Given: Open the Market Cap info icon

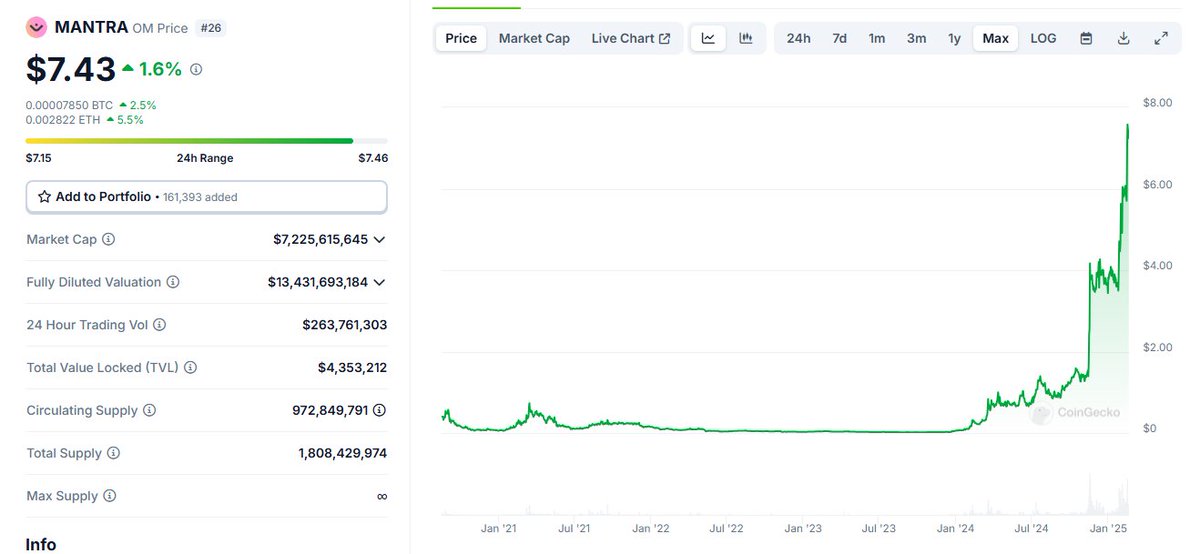Looking at the screenshot, I should 109,240.
